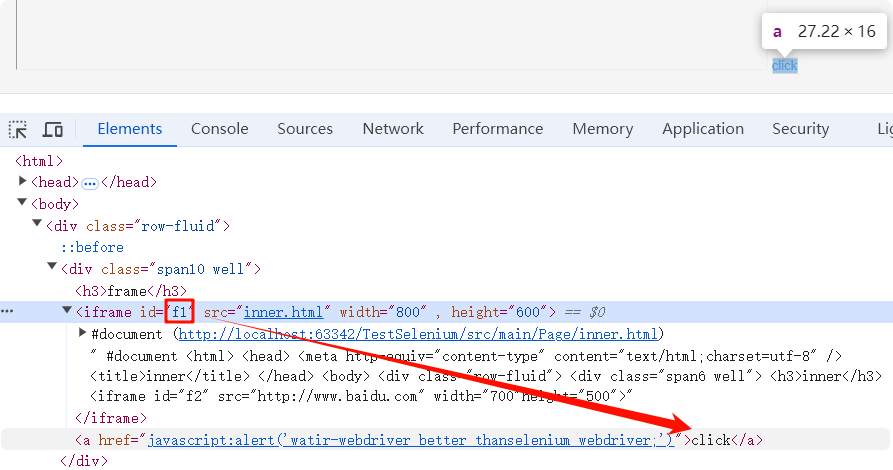Collapse the iframe f1 node
This screenshot has width=893, height=470.
tap(67, 310)
